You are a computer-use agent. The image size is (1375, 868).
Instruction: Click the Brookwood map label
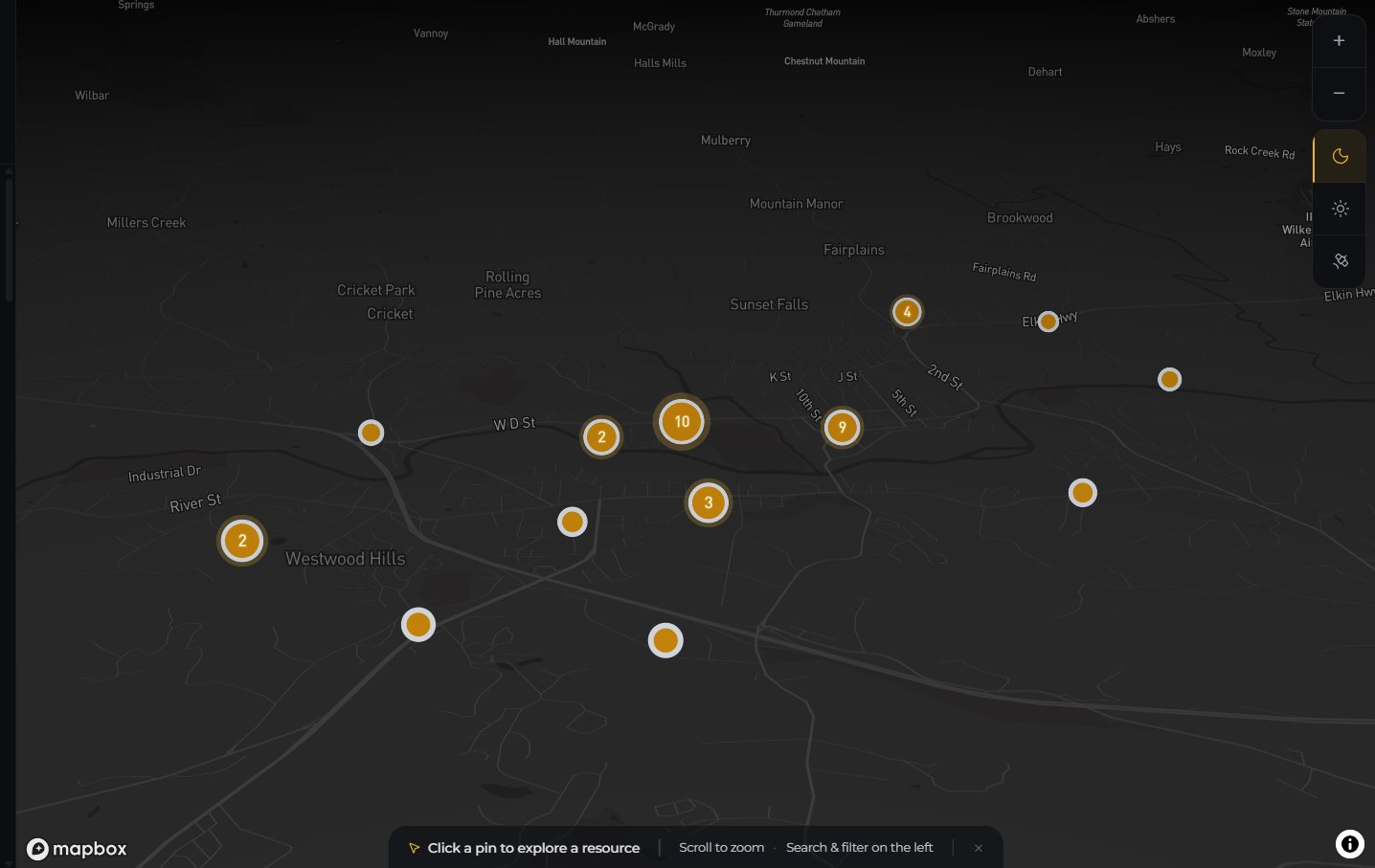pyautogui.click(x=1020, y=218)
